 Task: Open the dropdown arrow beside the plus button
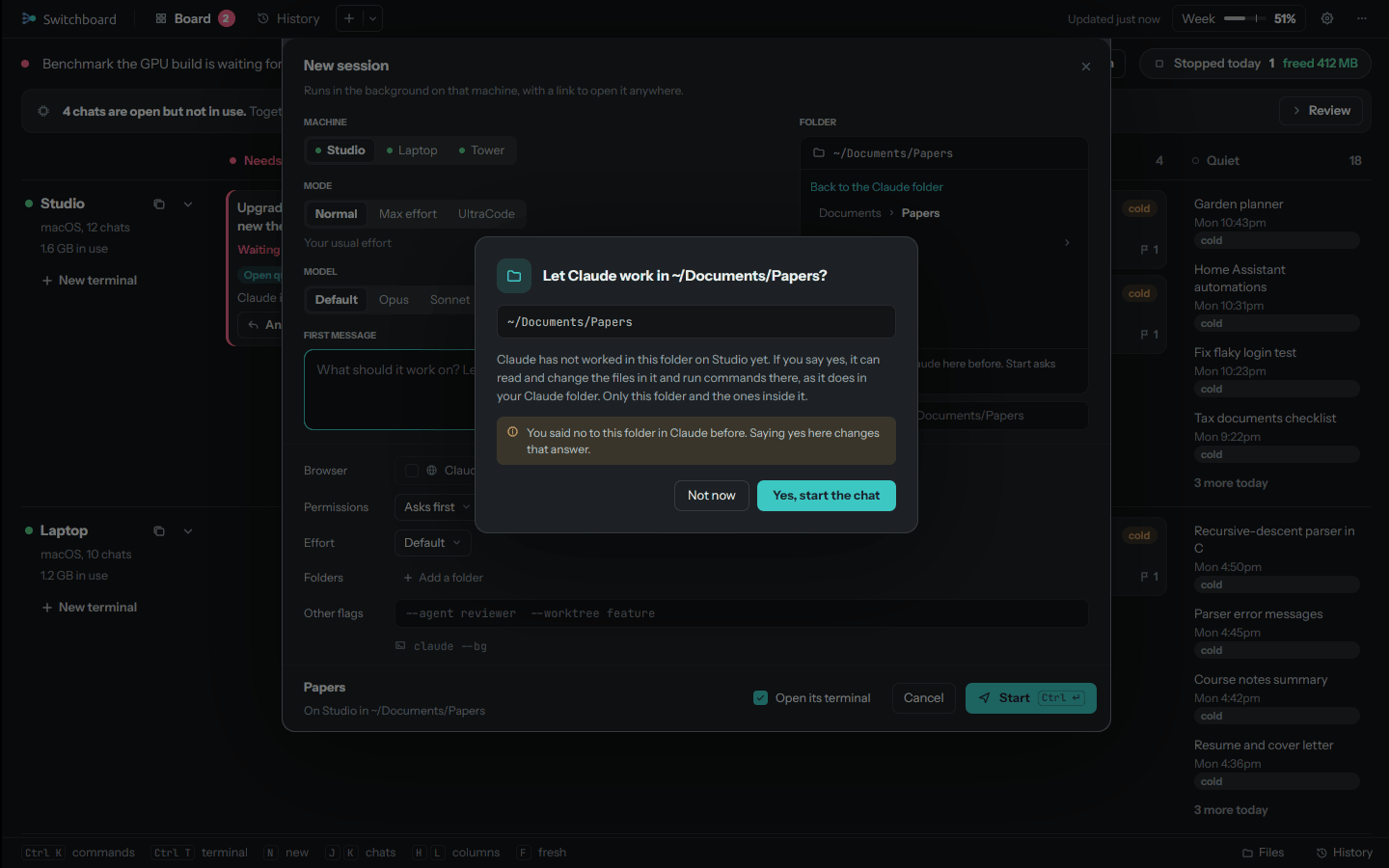[372, 18]
